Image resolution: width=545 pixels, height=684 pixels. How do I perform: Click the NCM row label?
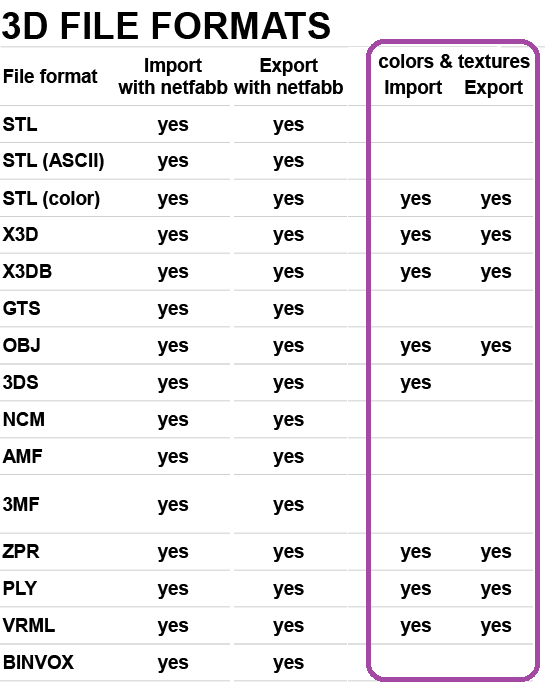24,420
